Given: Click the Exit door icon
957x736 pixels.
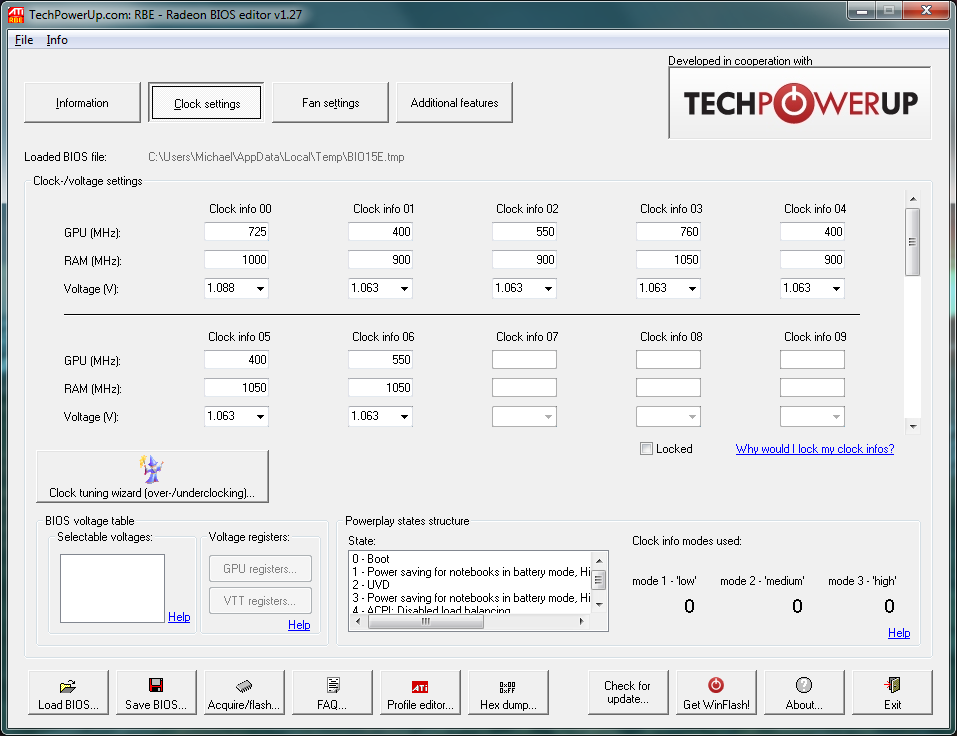Looking at the screenshot, I should coord(892,685).
